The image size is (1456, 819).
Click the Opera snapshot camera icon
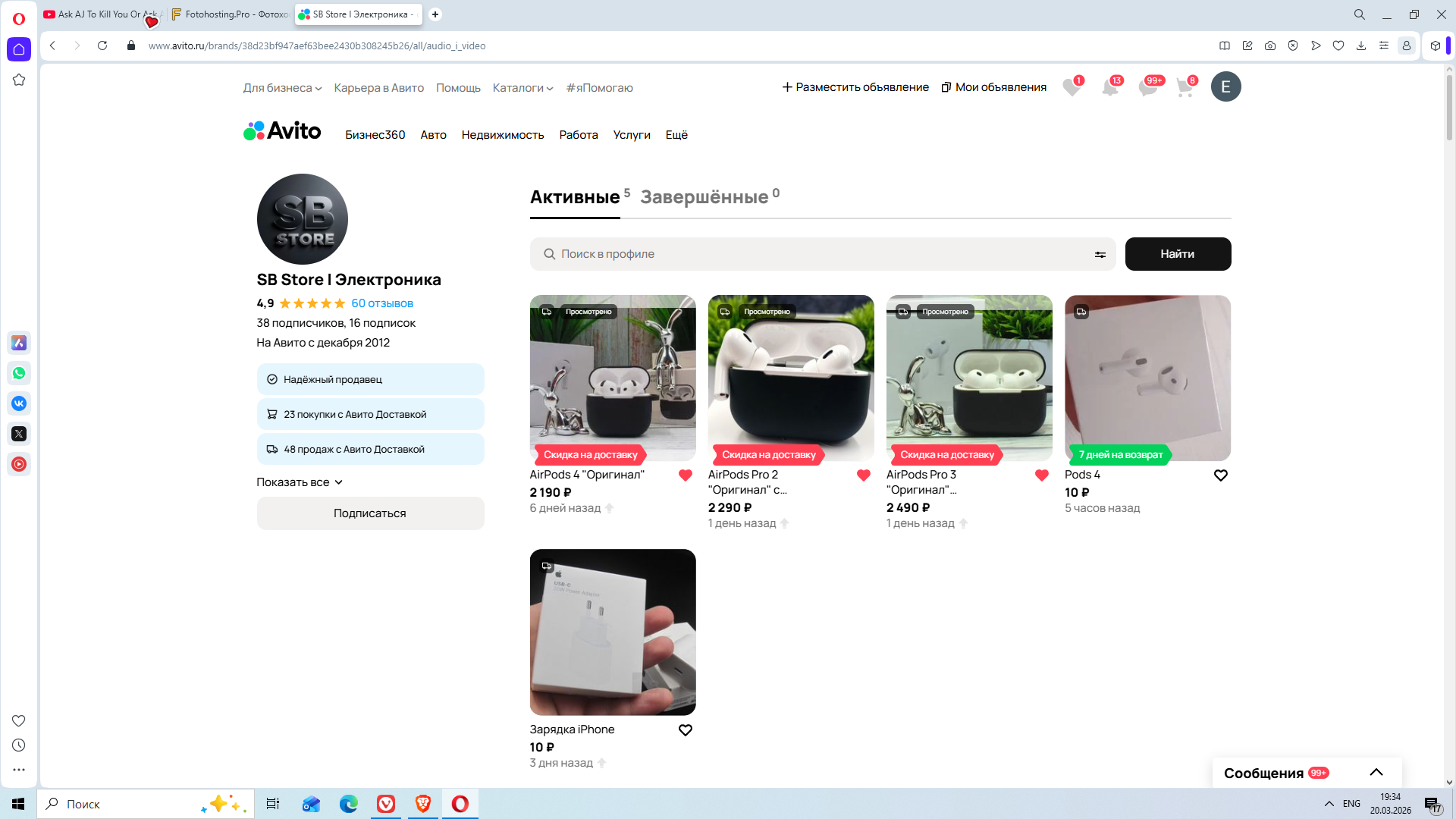coord(1270,45)
